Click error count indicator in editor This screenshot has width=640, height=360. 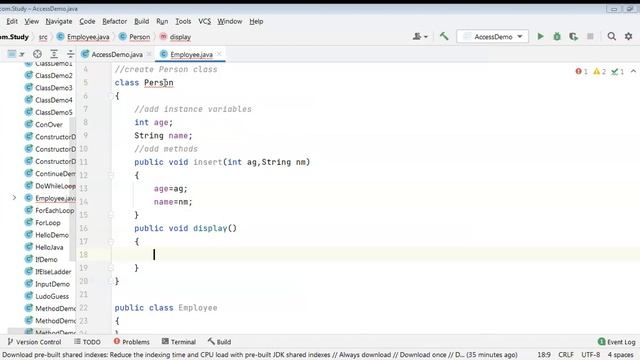point(582,71)
